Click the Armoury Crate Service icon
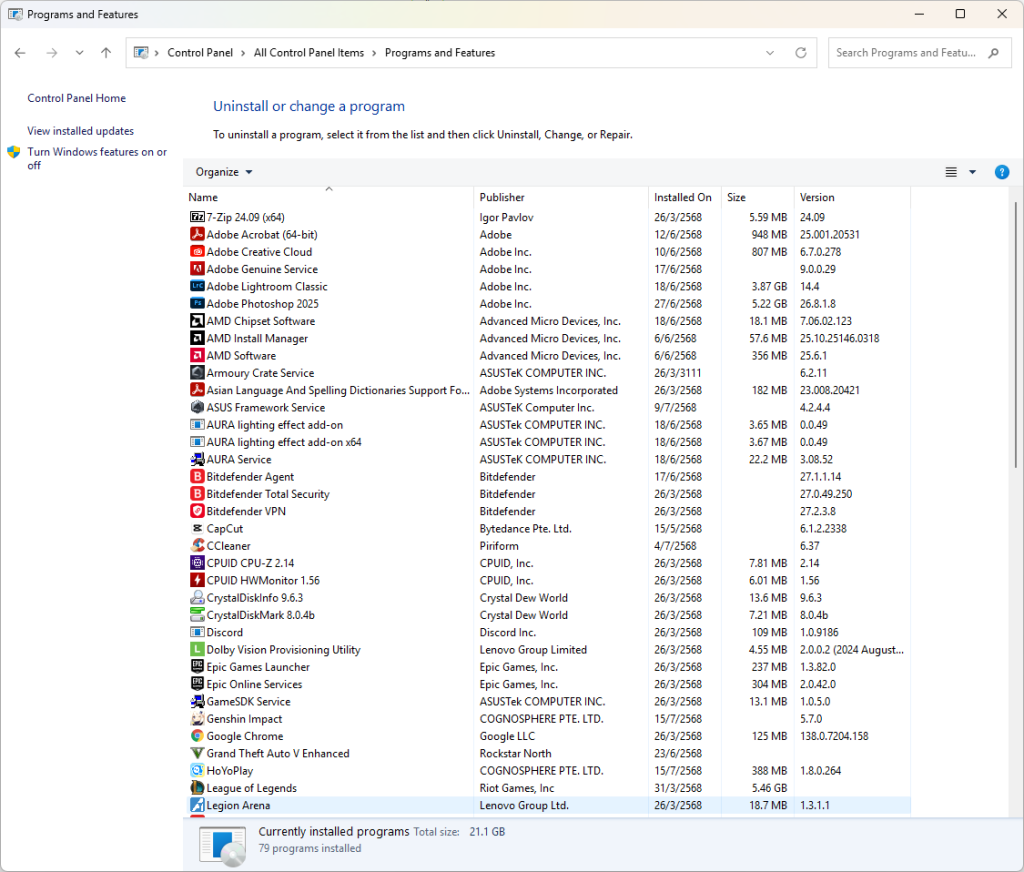The image size is (1024, 872). 197,373
